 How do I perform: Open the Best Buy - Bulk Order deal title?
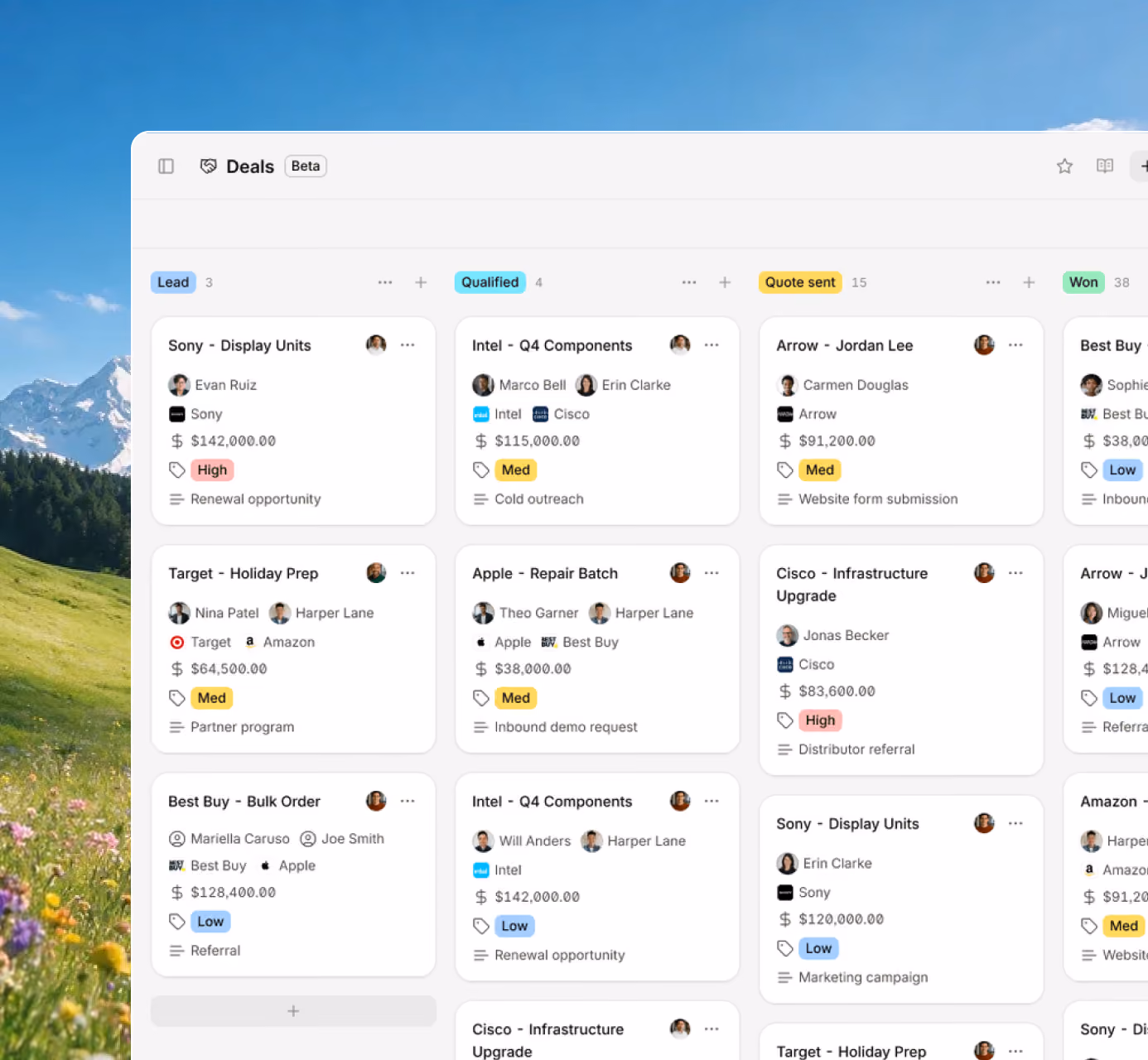(x=244, y=802)
